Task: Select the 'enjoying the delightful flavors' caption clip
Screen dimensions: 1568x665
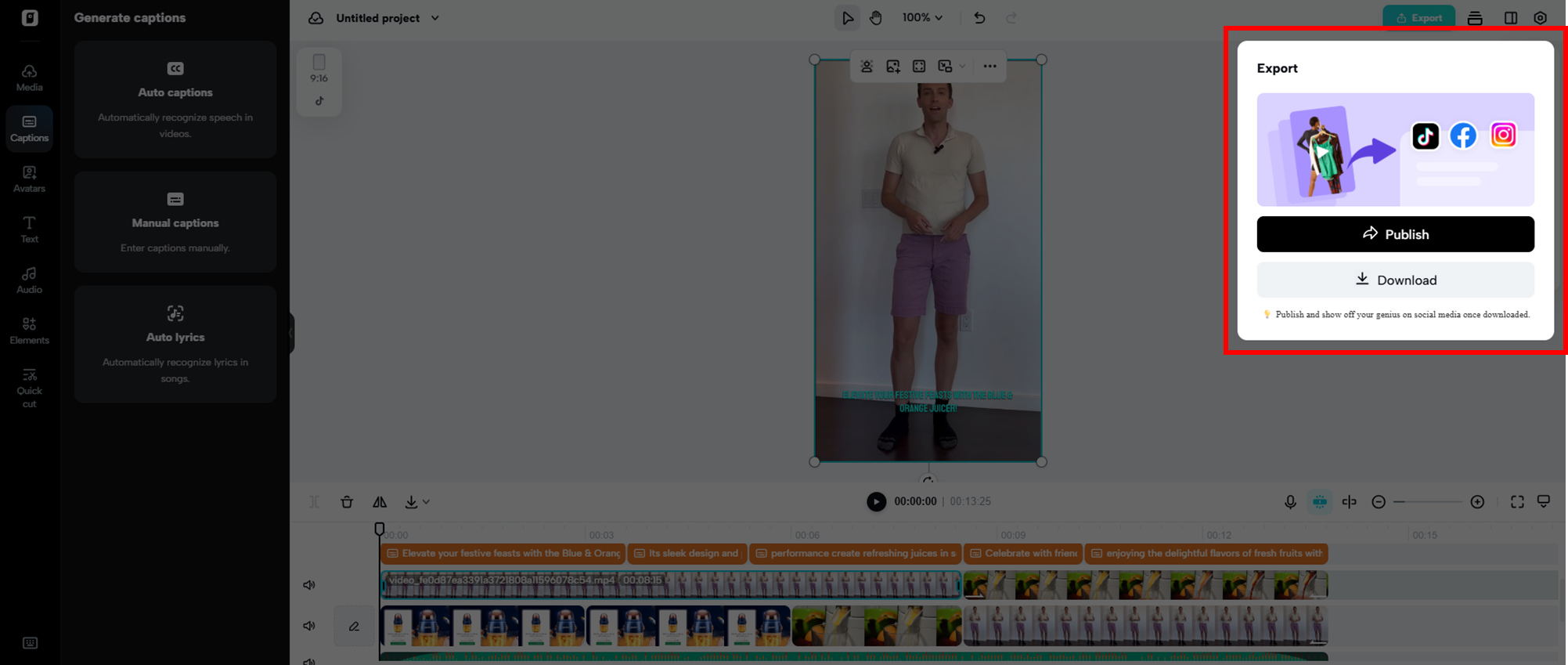Action: click(x=1206, y=553)
